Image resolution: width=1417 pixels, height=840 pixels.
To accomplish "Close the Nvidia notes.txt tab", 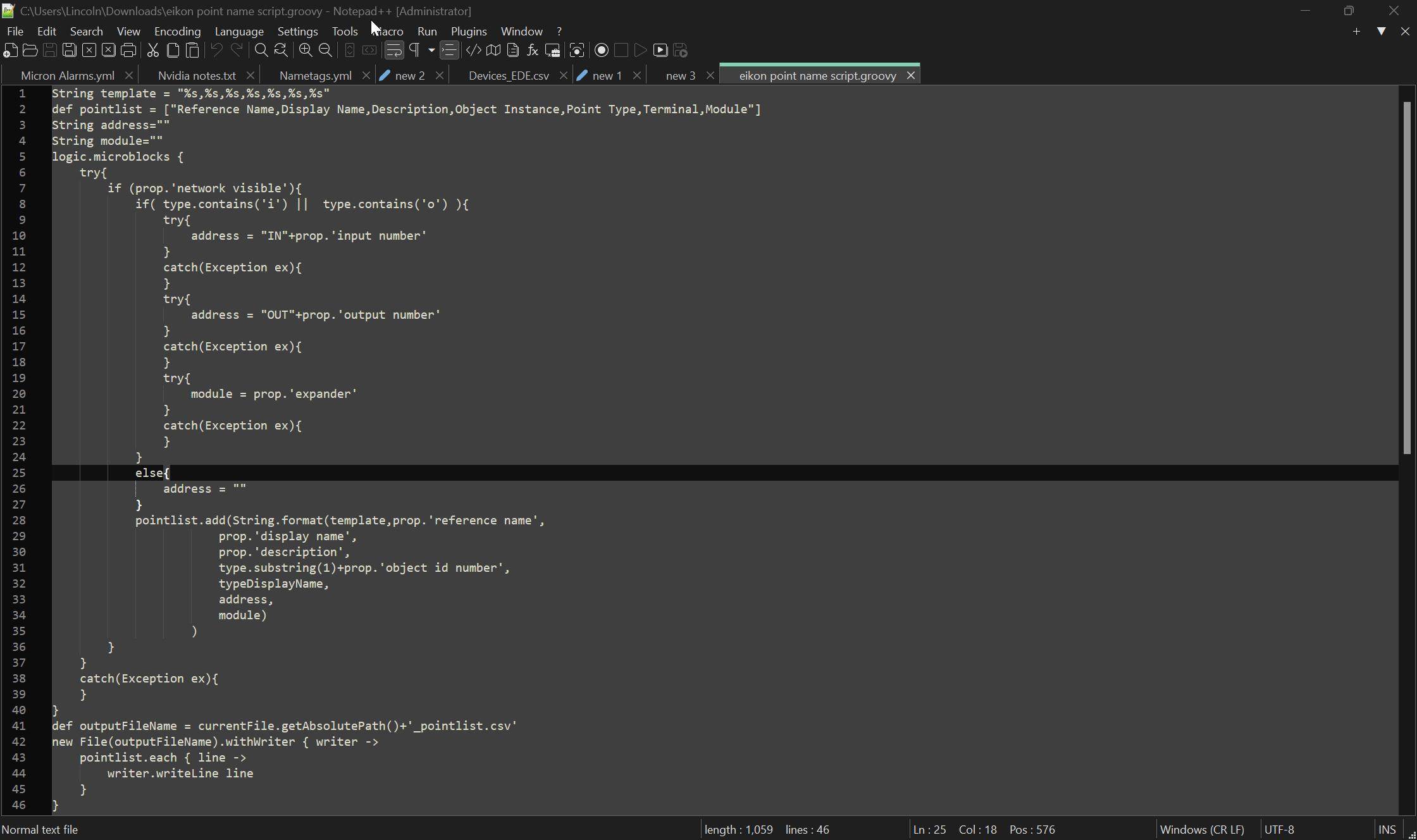I will pos(251,75).
